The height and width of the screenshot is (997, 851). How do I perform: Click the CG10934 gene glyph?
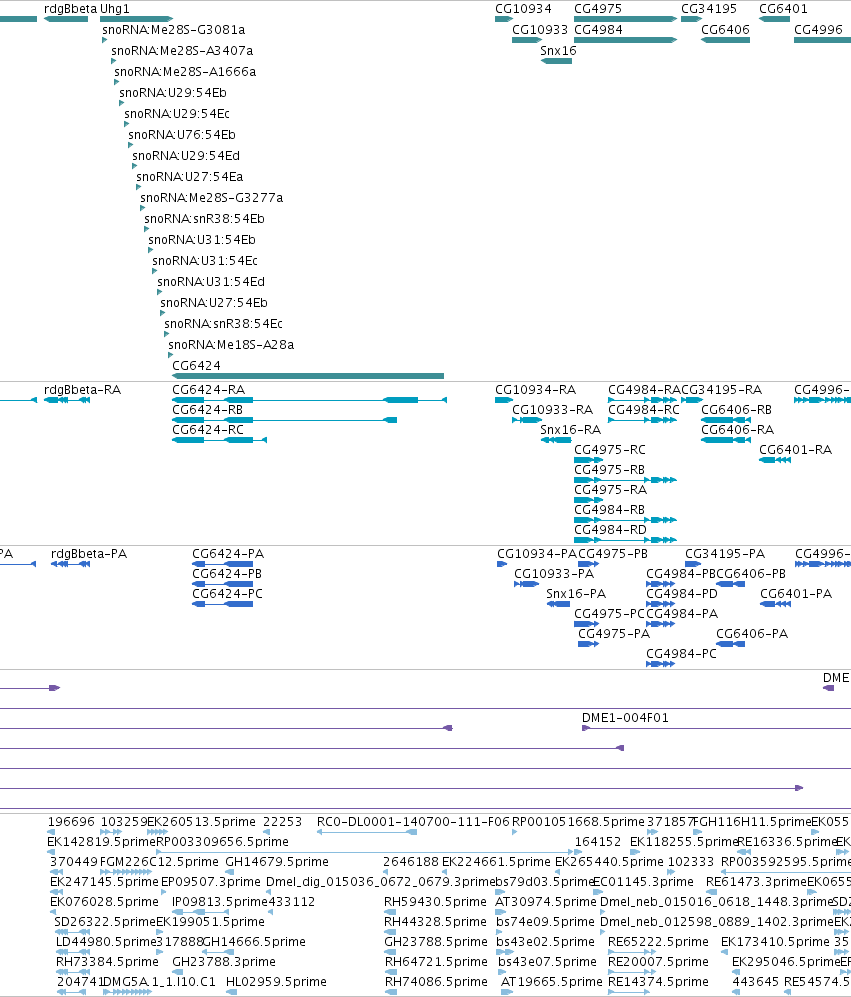click(504, 19)
